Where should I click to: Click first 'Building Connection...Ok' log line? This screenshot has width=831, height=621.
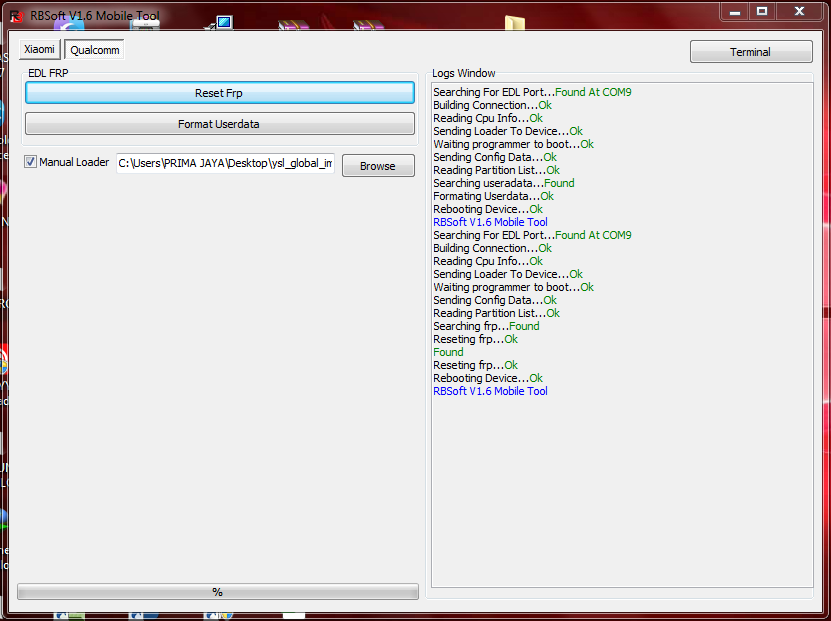point(492,105)
